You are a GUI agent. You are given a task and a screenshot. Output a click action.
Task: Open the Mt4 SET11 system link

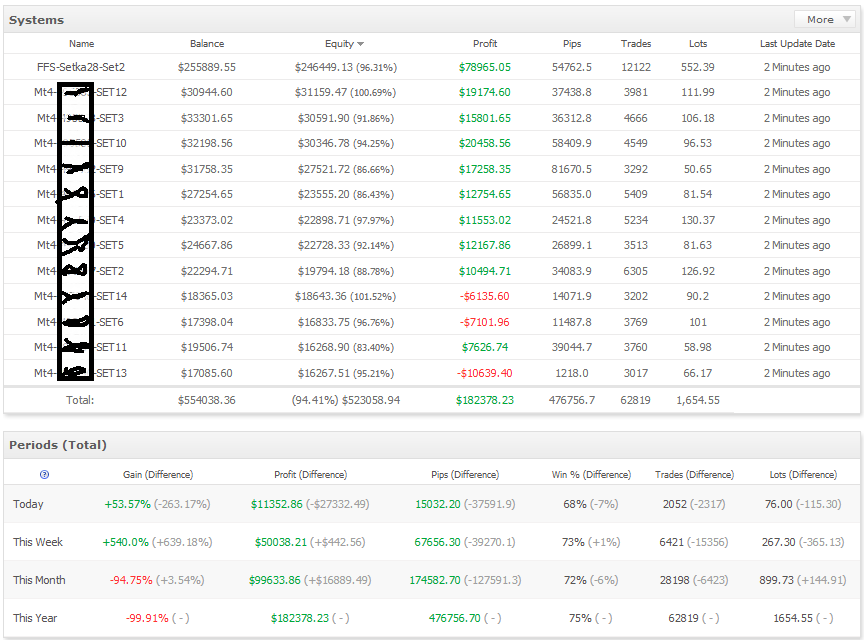click(x=80, y=347)
